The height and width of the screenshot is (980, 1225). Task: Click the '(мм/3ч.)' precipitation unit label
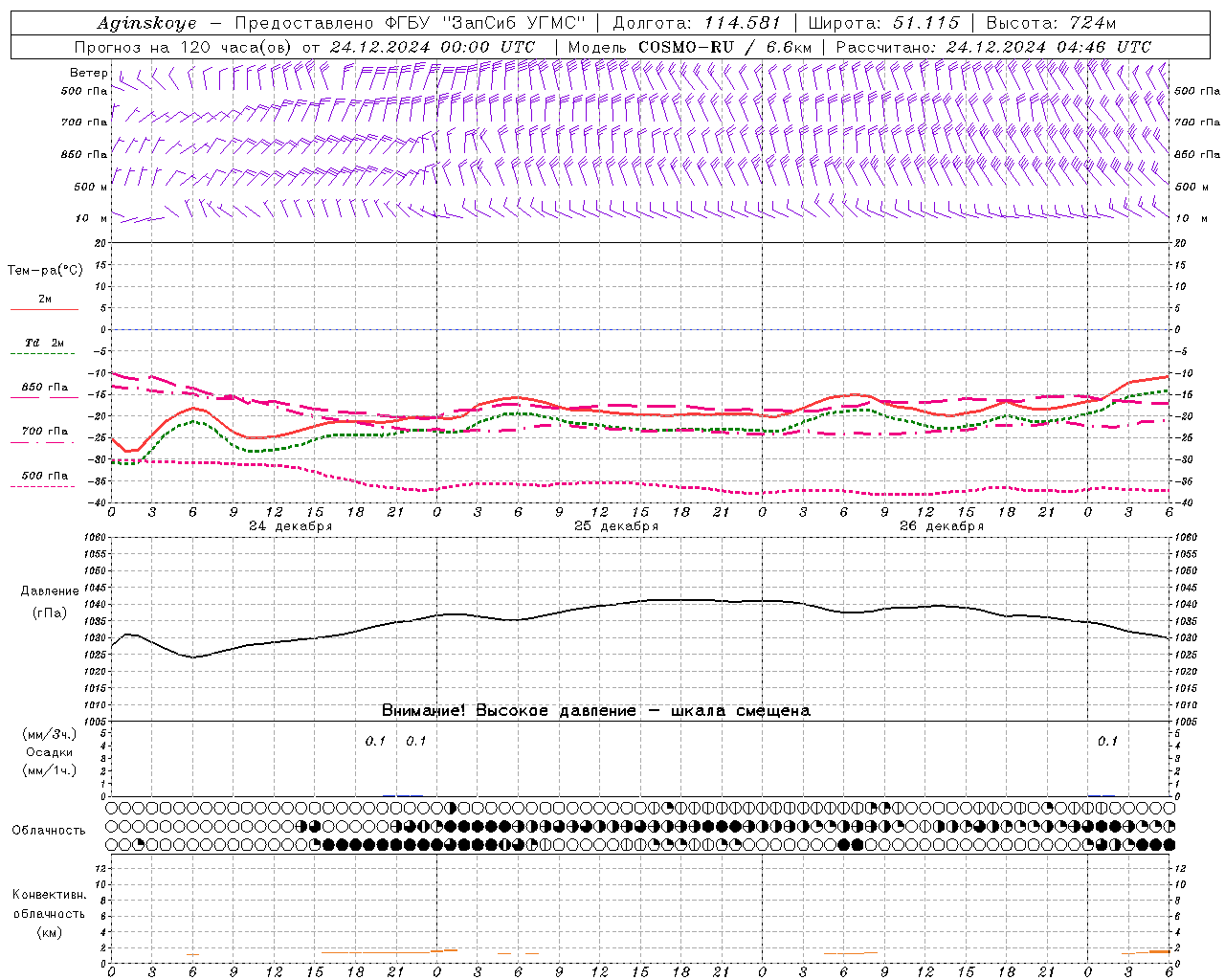pyautogui.click(x=49, y=734)
